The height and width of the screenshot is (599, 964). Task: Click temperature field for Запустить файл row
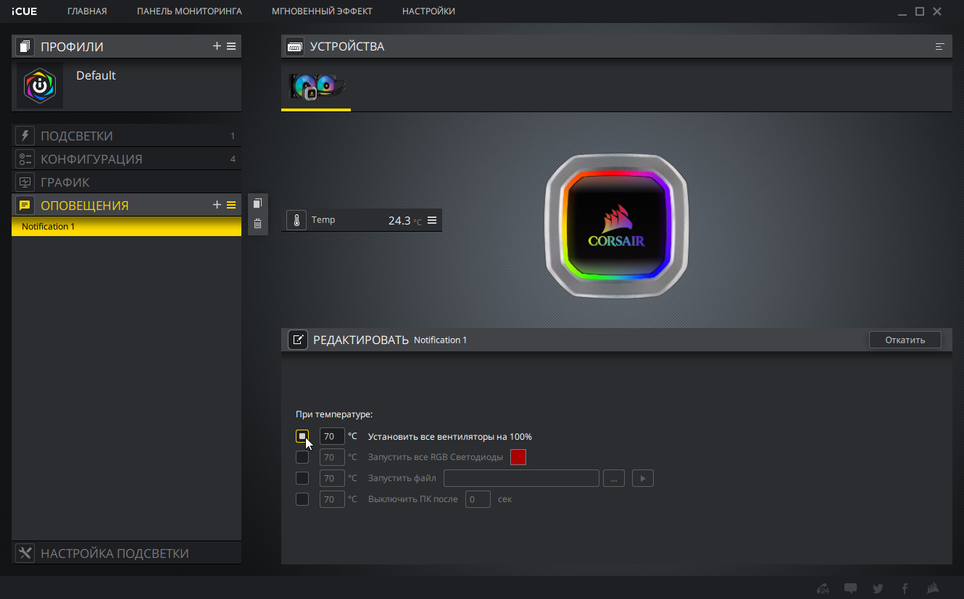point(331,478)
